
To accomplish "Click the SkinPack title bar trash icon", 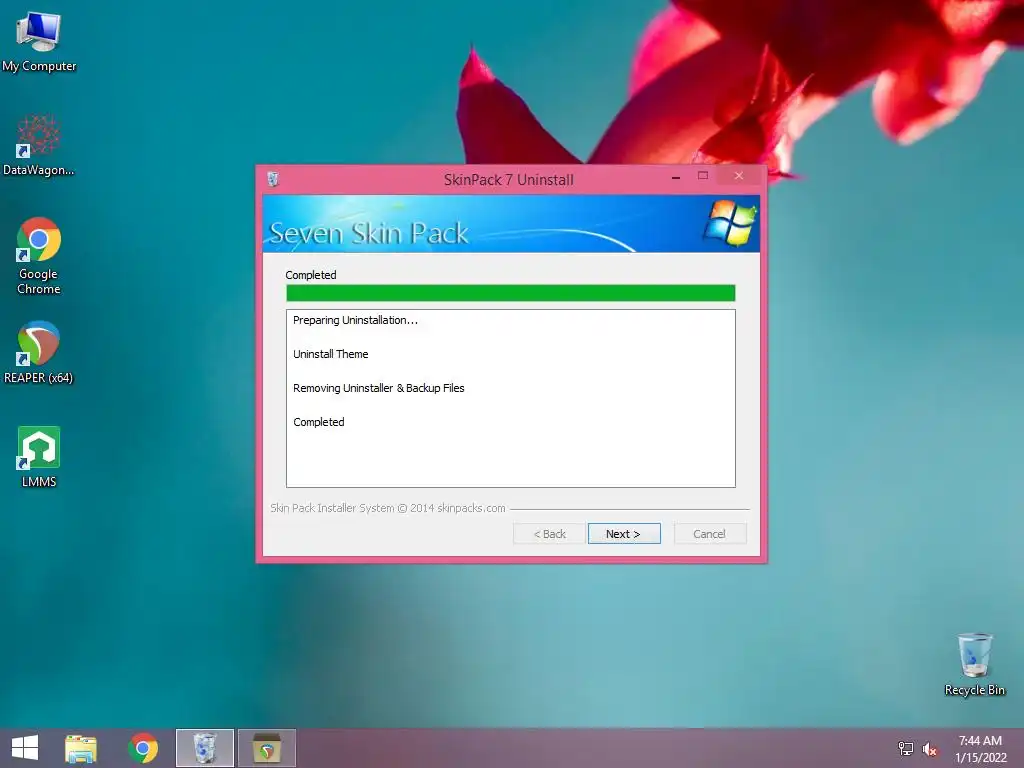I will pos(273,179).
